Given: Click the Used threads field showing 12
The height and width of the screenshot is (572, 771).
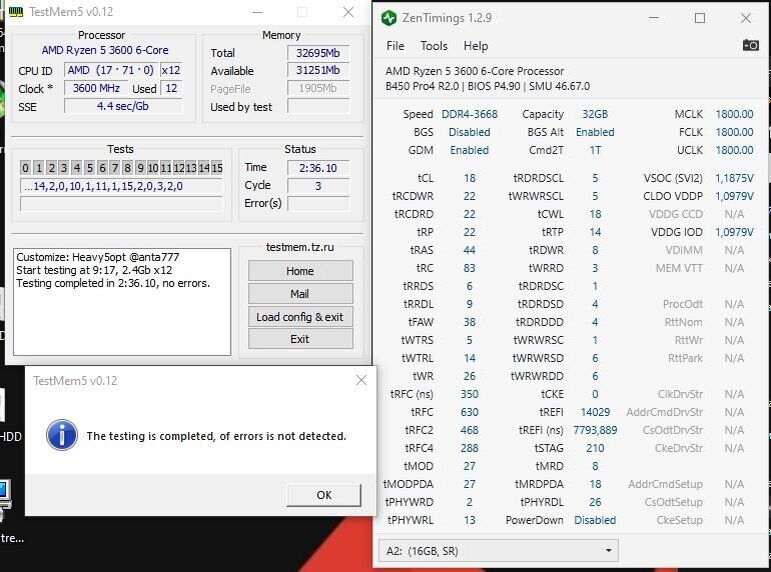Looking at the screenshot, I should (171, 89).
